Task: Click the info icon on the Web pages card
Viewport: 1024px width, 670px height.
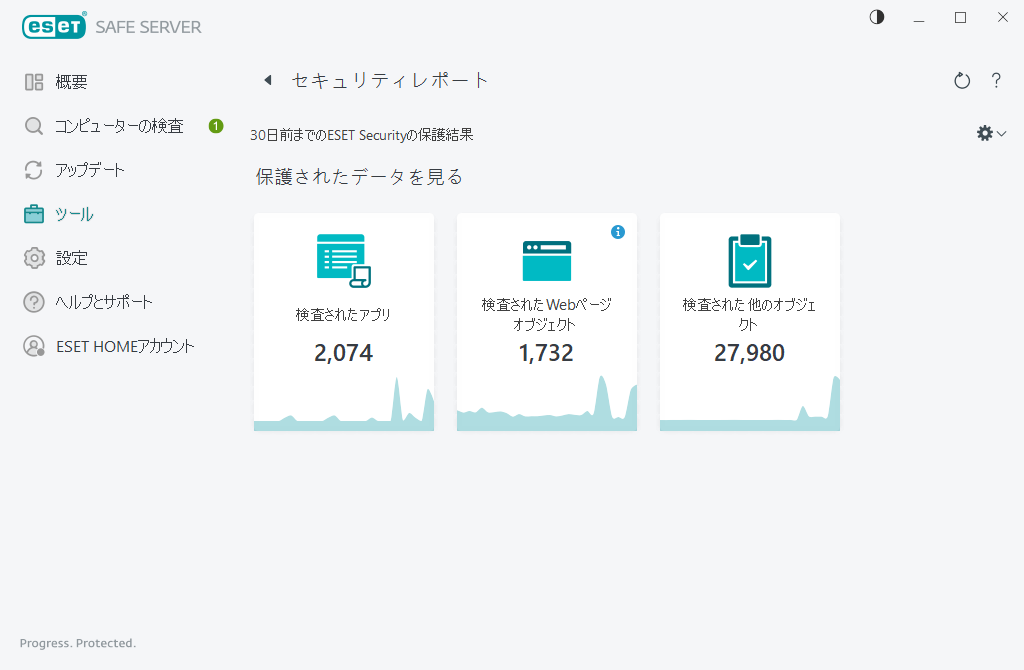Action: coord(618,231)
